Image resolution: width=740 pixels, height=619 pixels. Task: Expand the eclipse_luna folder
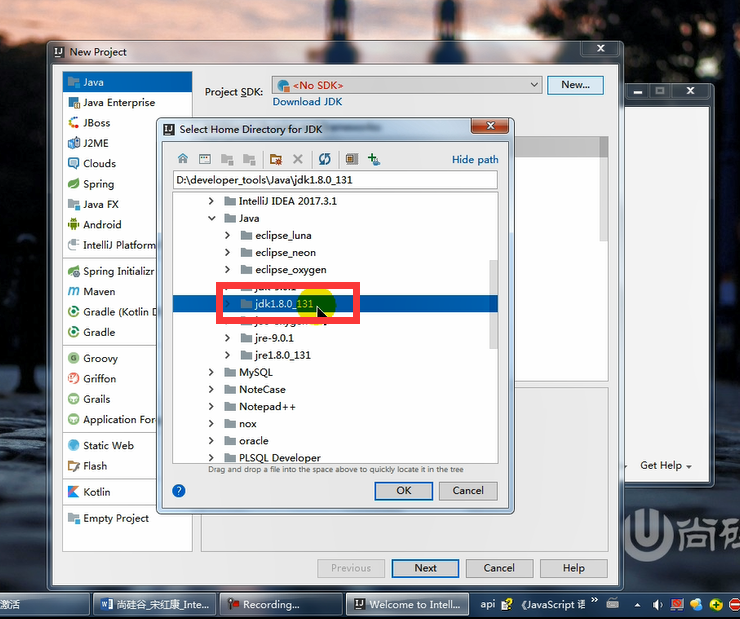pyautogui.click(x=227, y=235)
